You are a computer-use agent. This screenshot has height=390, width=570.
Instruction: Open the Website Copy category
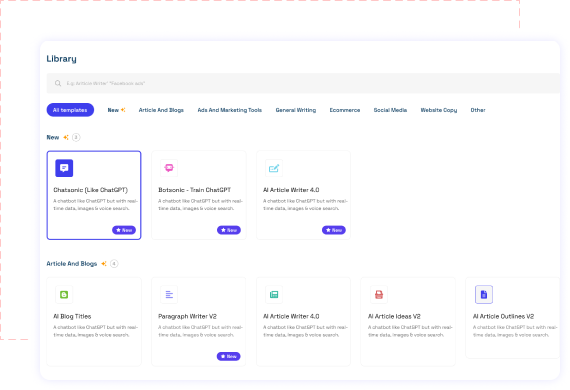tap(439, 110)
